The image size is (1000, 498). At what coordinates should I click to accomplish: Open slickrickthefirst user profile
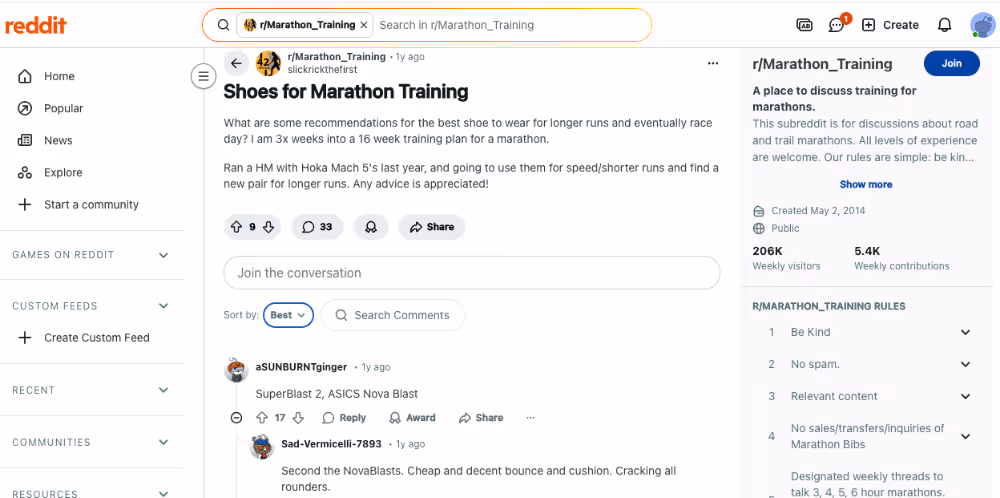(322, 70)
